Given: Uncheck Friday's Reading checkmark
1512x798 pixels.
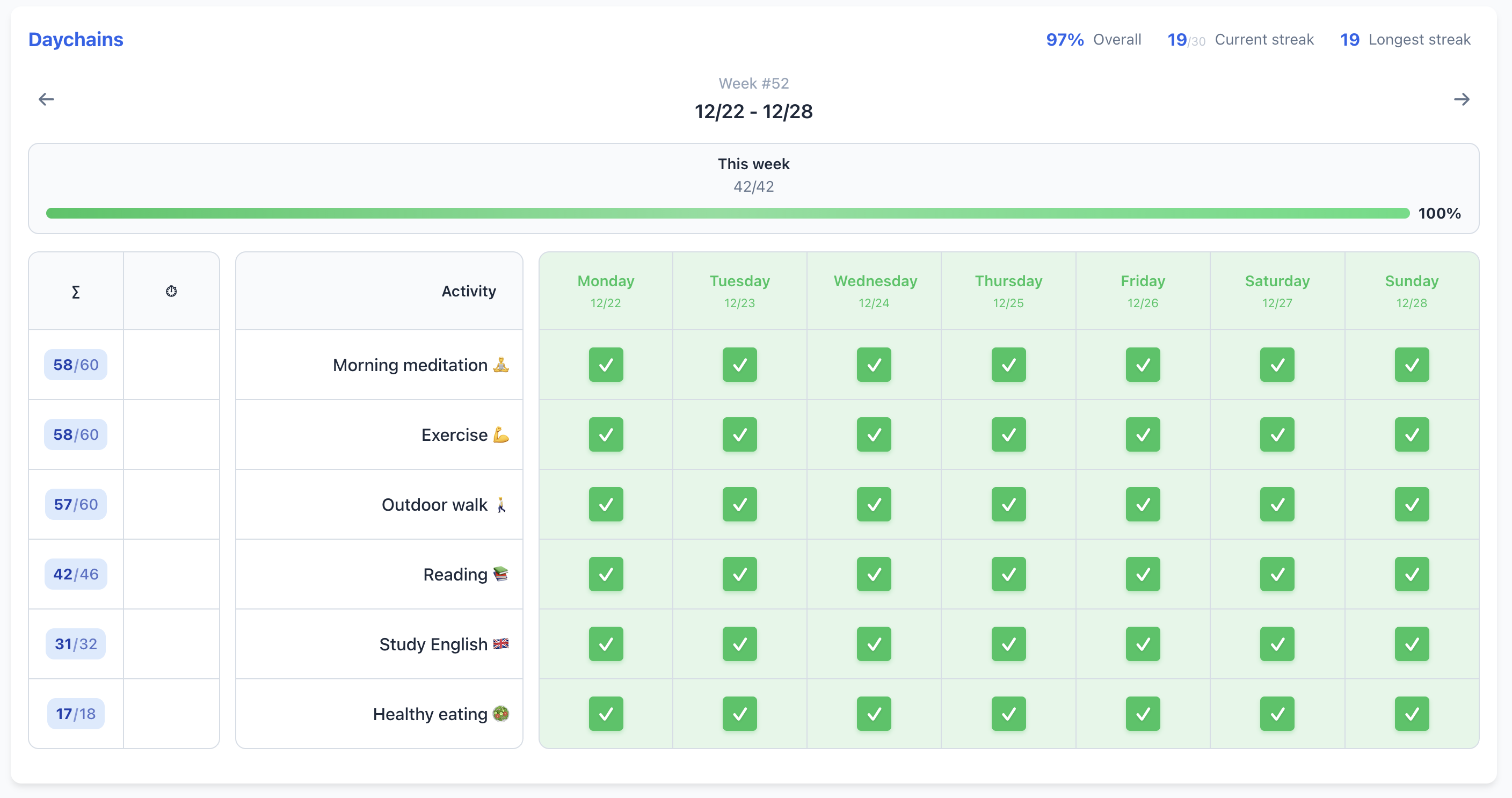Looking at the screenshot, I should click(x=1142, y=574).
